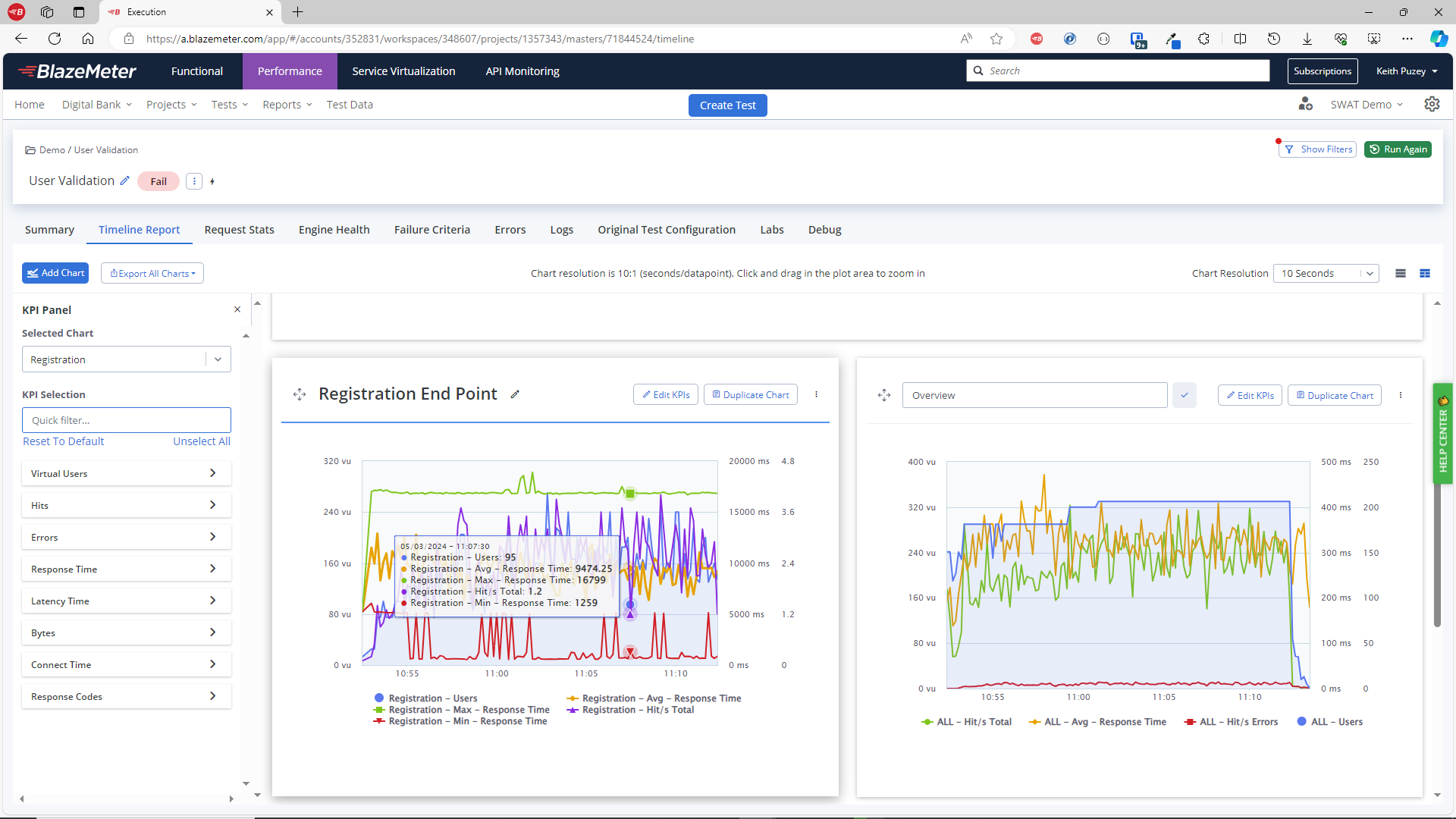Close the KPI Panel
Image resolution: width=1456 pixels, height=819 pixels.
237,309
